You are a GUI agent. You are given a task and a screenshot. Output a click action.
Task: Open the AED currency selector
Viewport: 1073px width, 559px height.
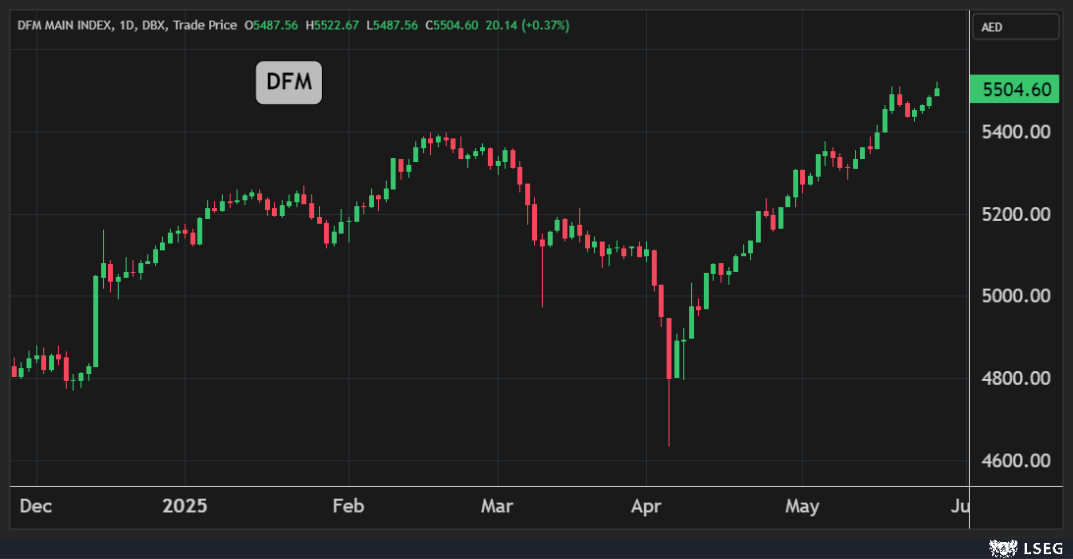(x=1015, y=27)
